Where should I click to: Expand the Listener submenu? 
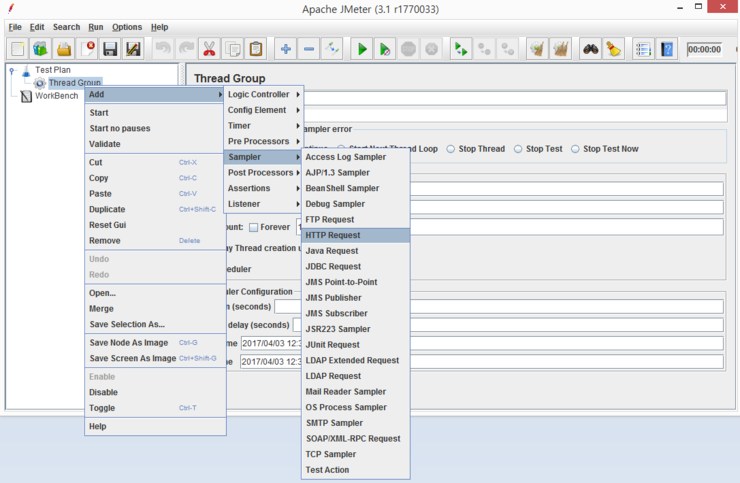[x=264, y=204]
